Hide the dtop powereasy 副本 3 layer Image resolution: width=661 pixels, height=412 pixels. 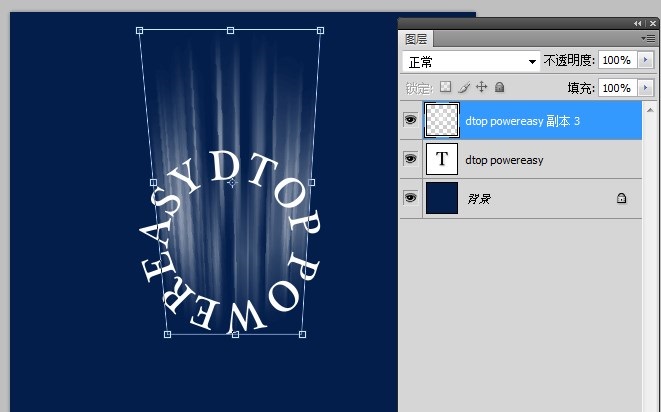tap(410, 120)
